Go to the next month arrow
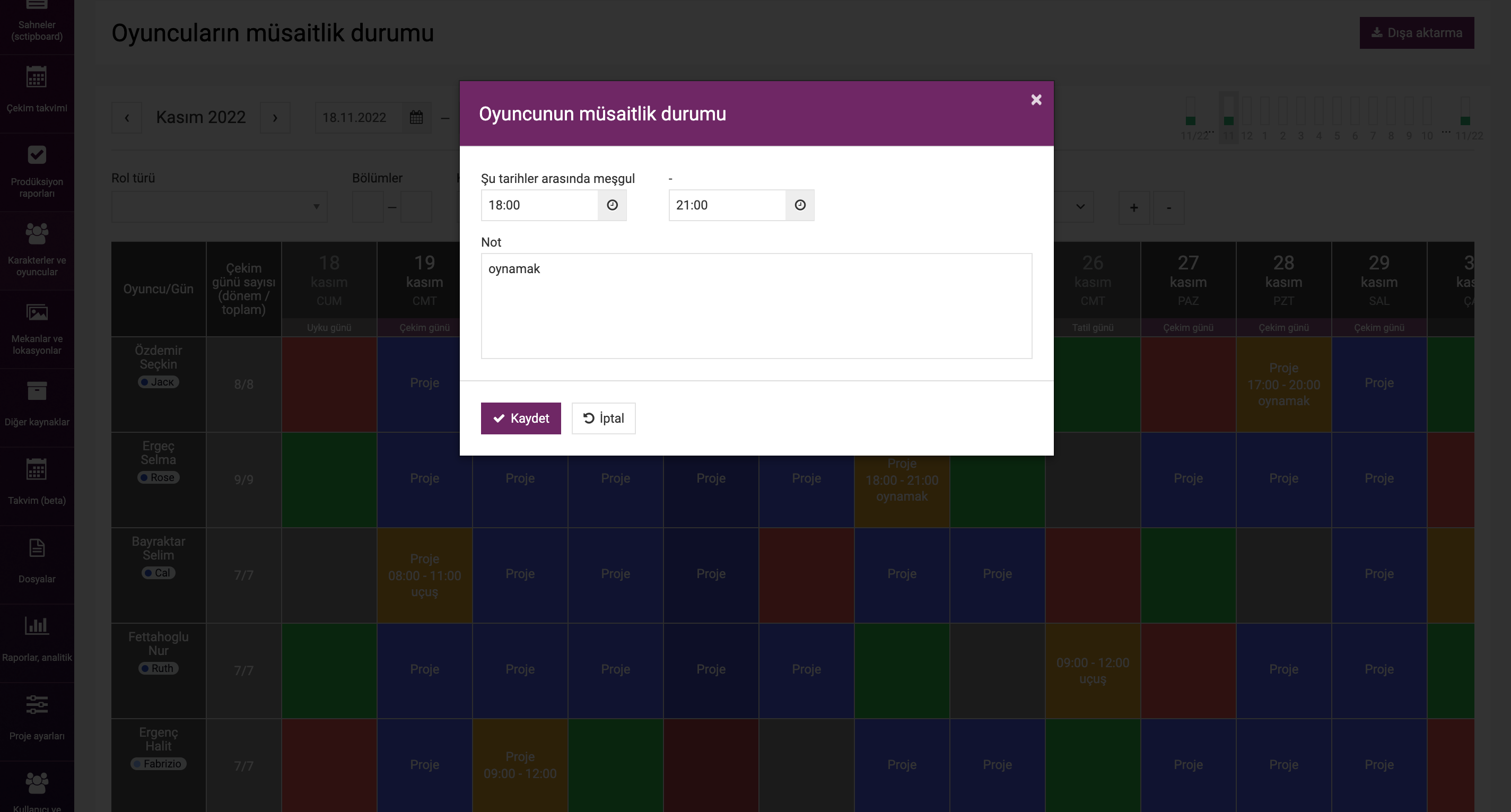The image size is (1511, 812). (x=275, y=118)
